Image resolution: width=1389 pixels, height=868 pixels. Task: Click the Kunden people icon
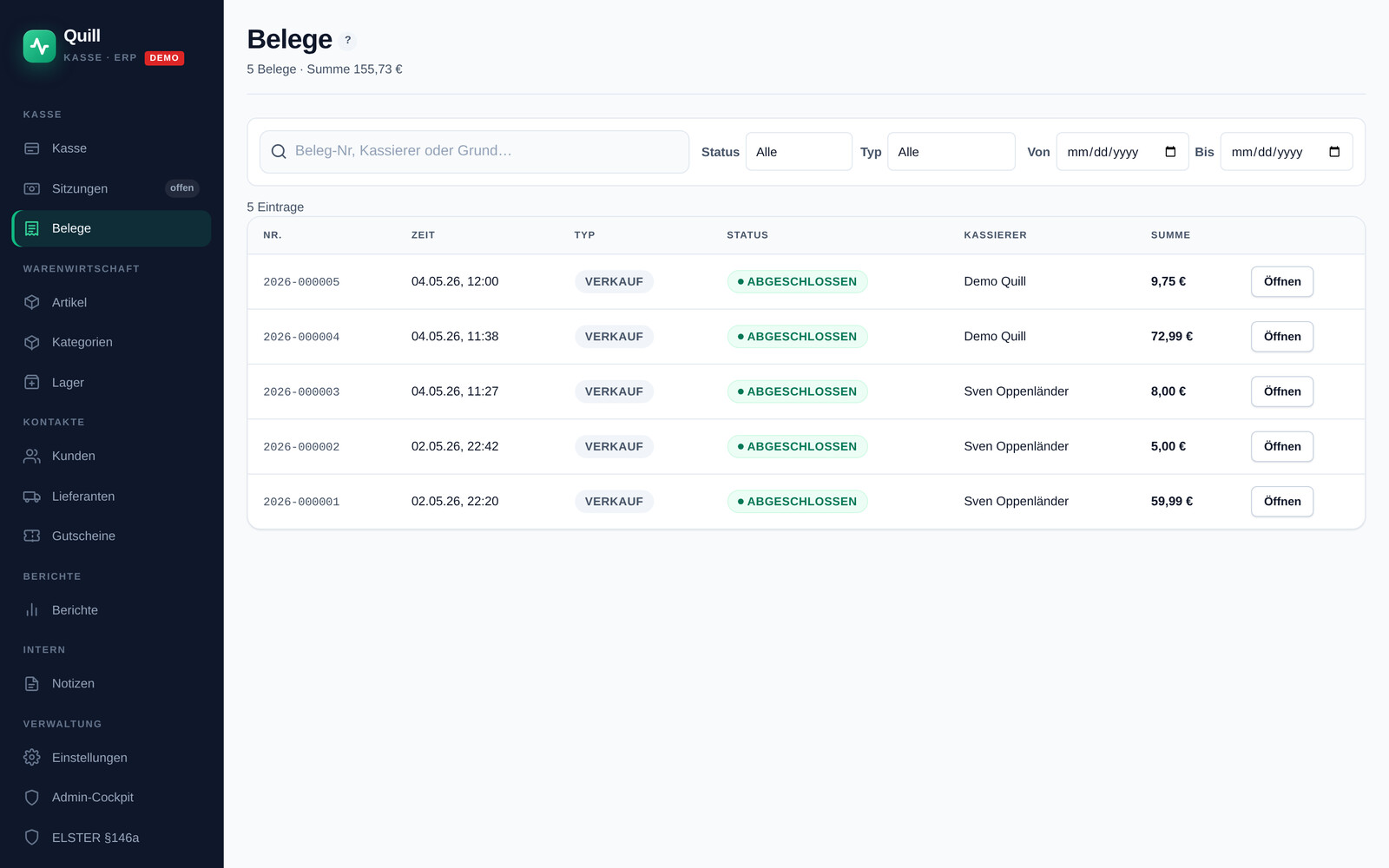pos(32,456)
